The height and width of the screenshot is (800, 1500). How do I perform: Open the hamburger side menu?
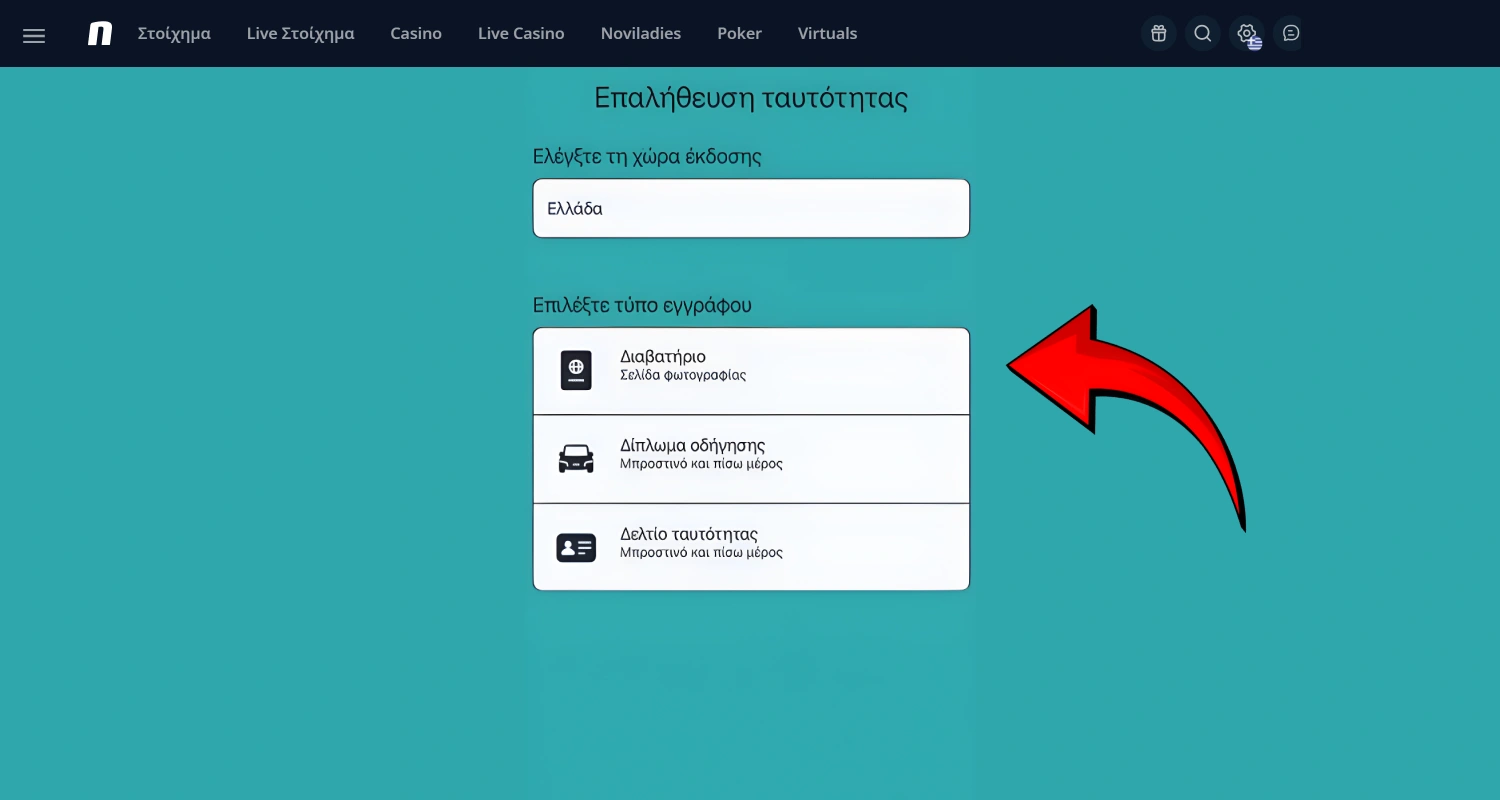pos(34,35)
